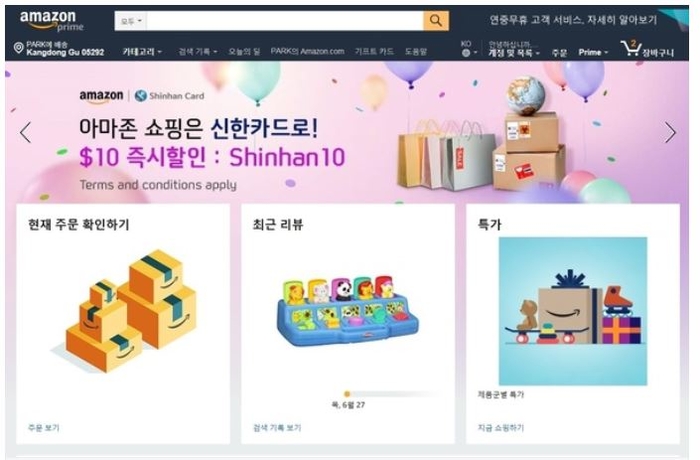The height and width of the screenshot is (460, 700).
Task: Click the Amazon Prime logo
Action: (51, 21)
